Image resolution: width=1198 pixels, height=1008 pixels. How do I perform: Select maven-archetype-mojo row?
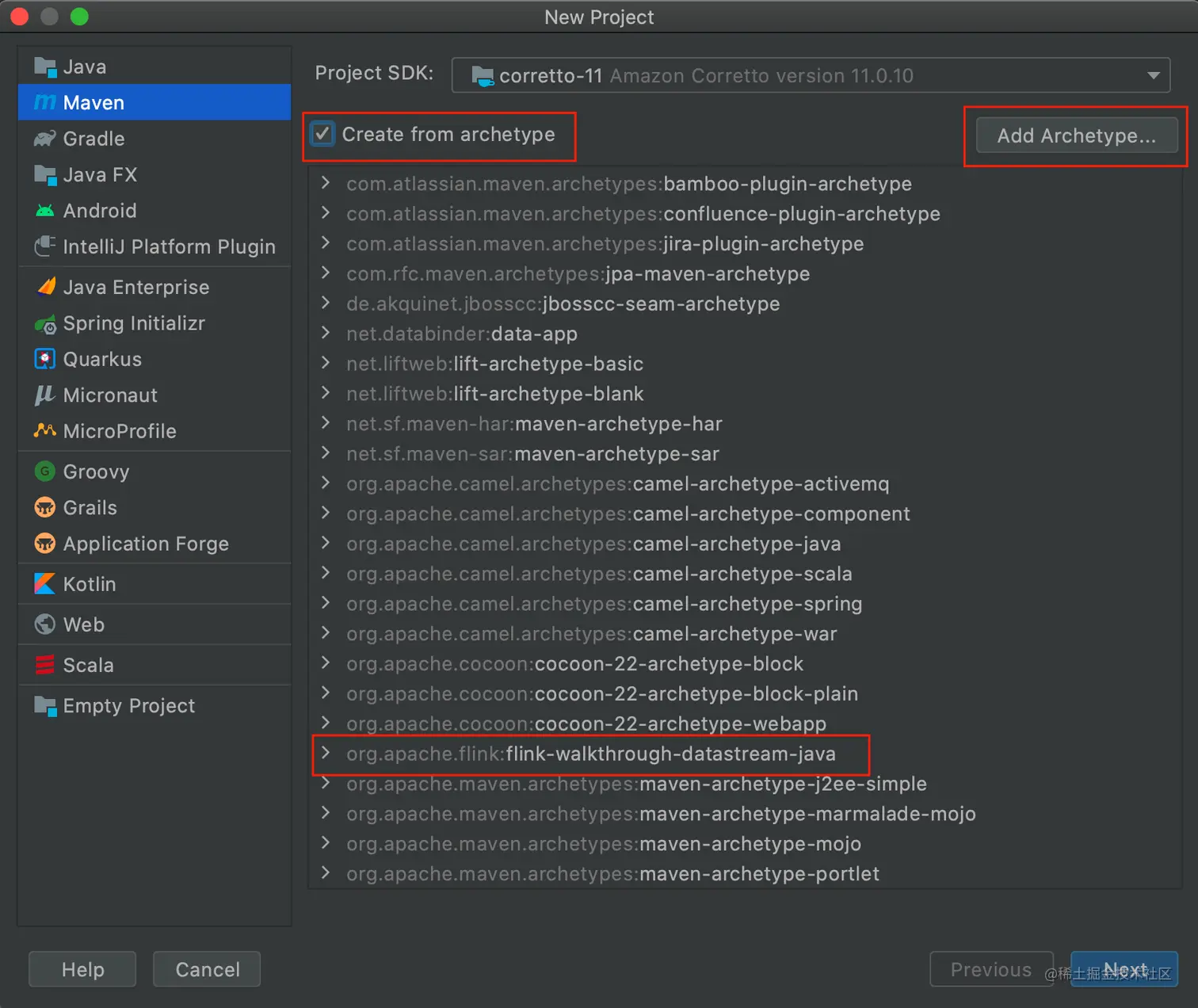[x=745, y=844]
